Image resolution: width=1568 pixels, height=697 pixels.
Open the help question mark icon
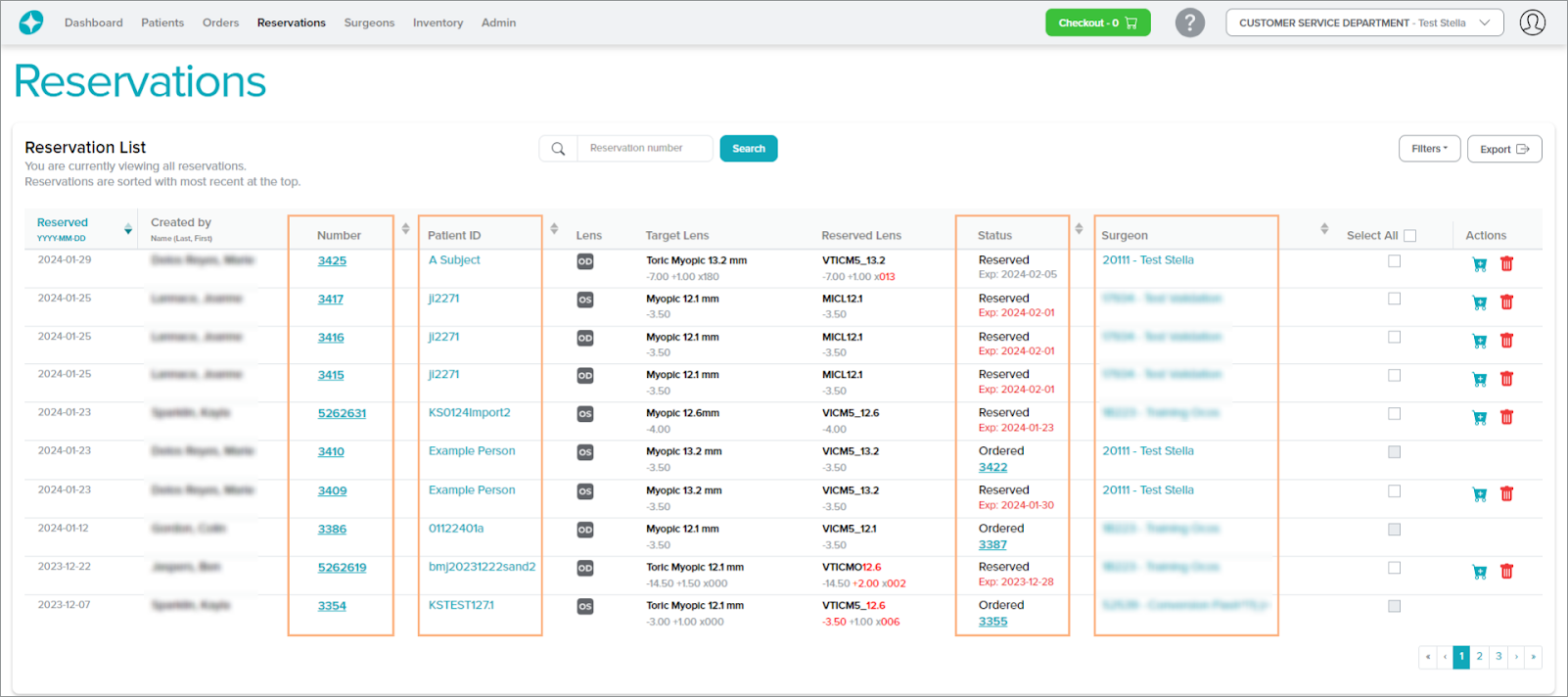(1189, 23)
